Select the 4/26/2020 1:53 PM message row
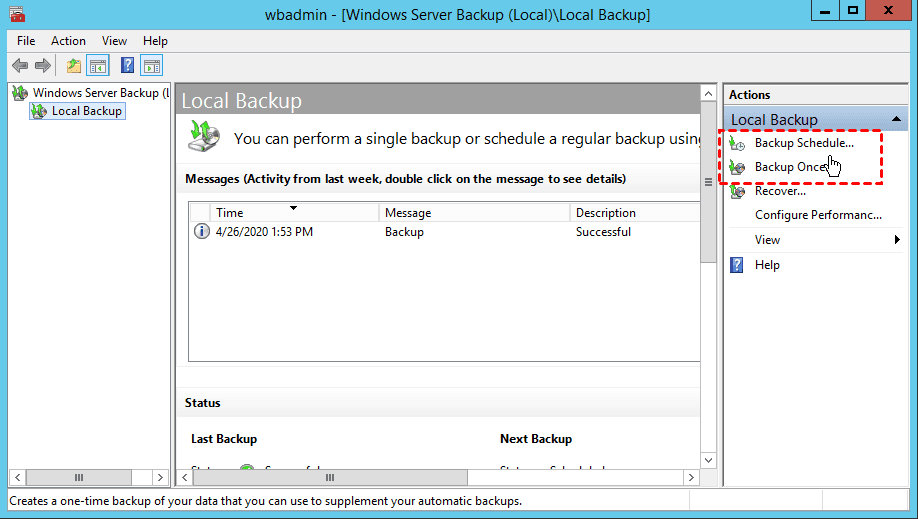Screen dimensions: 918x519 pos(445,231)
